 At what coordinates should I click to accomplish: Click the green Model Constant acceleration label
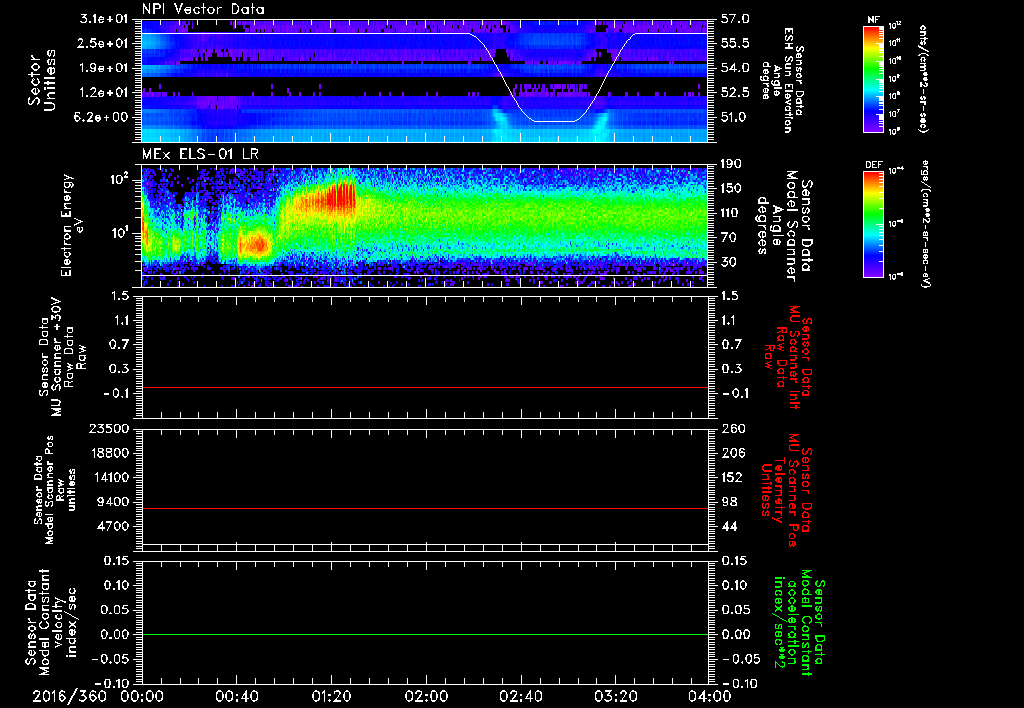point(799,623)
